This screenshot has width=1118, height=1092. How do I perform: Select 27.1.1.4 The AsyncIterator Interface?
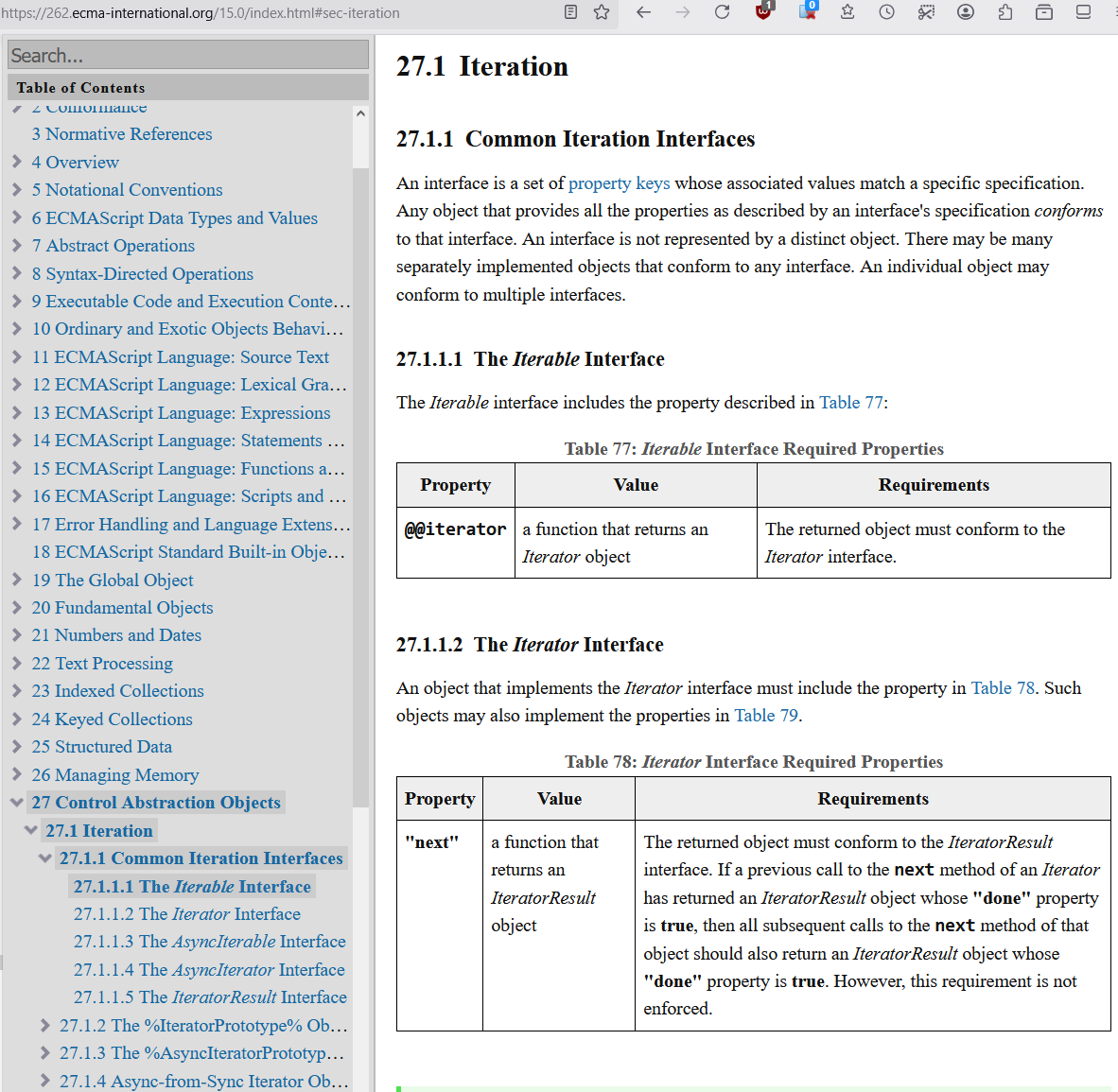coord(209,970)
